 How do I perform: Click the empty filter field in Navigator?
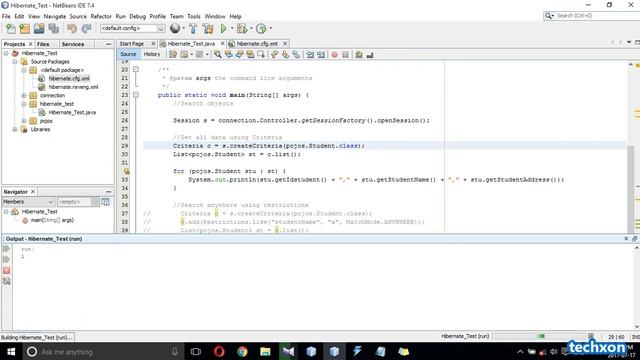tap(74, 202)
